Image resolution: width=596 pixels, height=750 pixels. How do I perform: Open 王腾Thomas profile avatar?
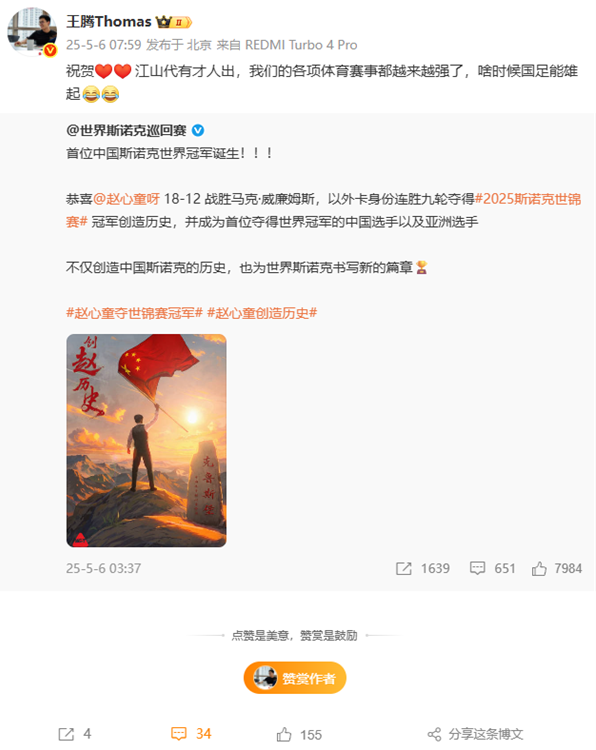coord(31,32)
